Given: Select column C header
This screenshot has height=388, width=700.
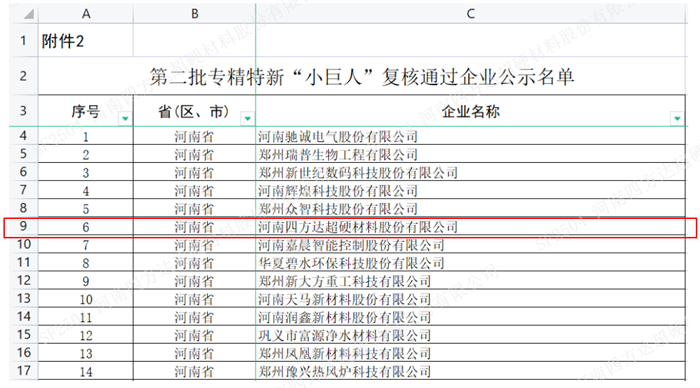Looking at the screenshot, I should click(x=471, y=14).
